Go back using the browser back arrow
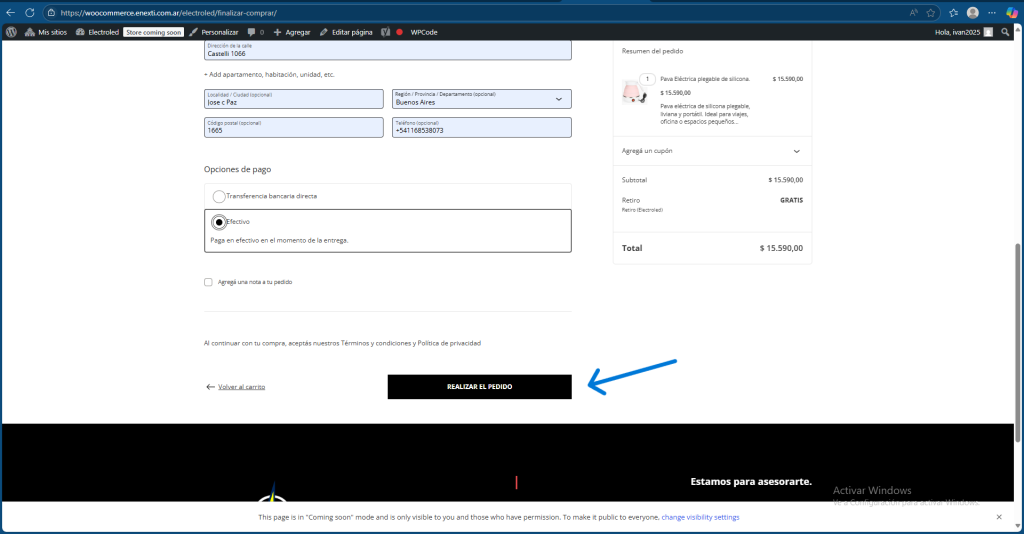This screenshot has width=1024, height=534. (x=10, y=12)
